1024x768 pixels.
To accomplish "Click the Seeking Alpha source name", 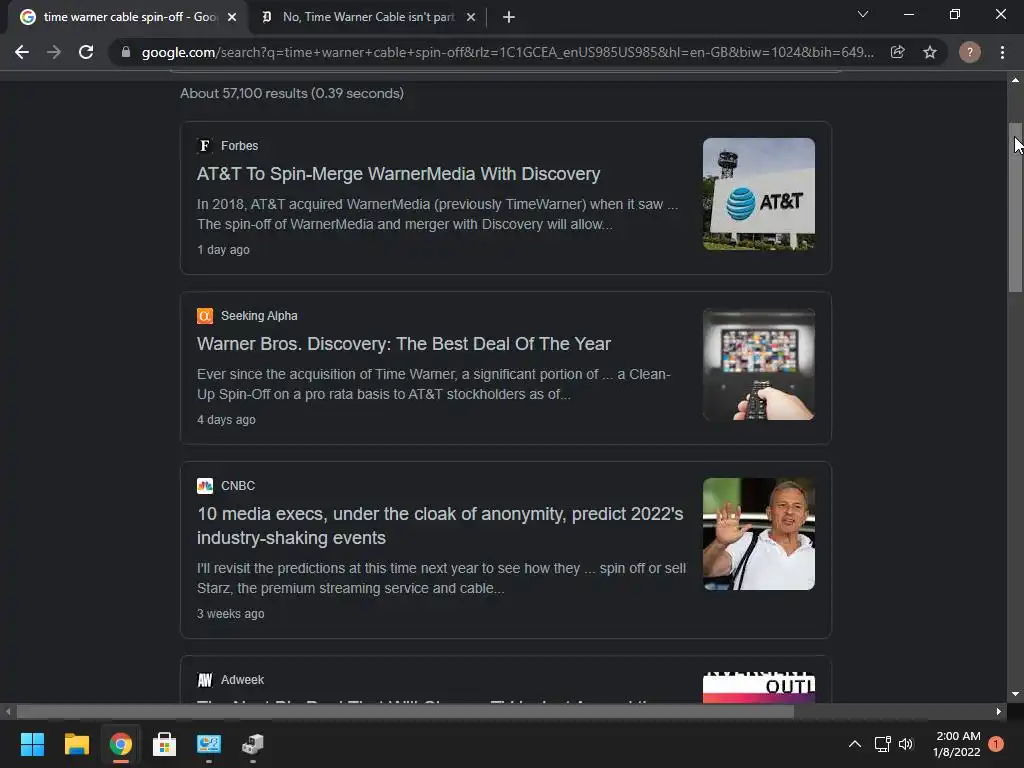I will click(x=259, y=316).
